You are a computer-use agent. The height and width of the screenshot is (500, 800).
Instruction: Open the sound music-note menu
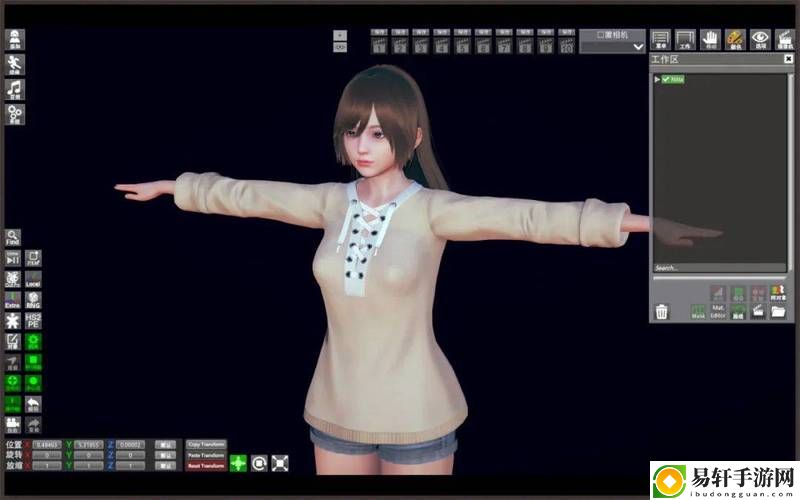[x=15, y=90]
